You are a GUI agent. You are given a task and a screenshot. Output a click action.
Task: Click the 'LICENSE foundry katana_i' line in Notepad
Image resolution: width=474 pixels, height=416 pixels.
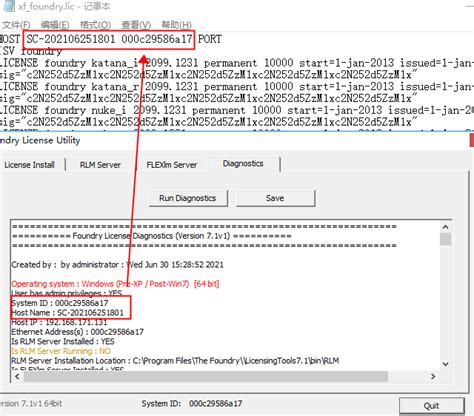(x=236, y=63)
